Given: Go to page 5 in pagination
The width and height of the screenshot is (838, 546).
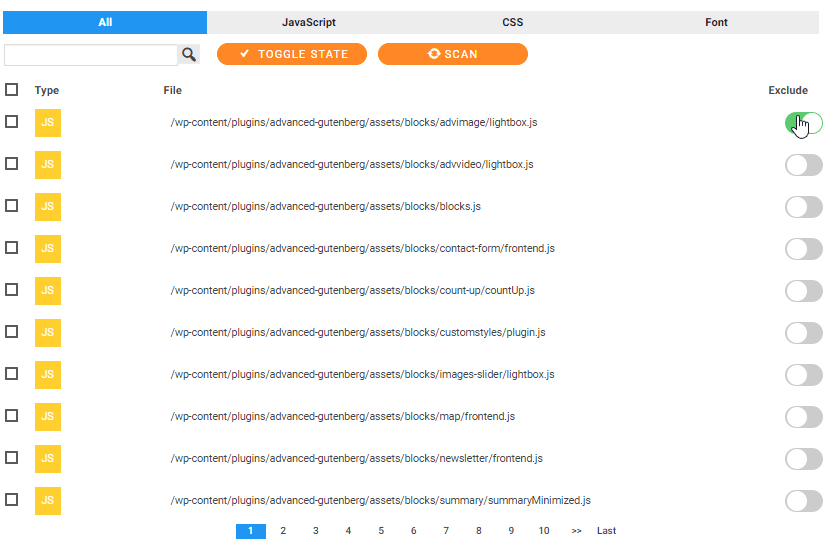Looking at the screenshot, I should 381,531.
